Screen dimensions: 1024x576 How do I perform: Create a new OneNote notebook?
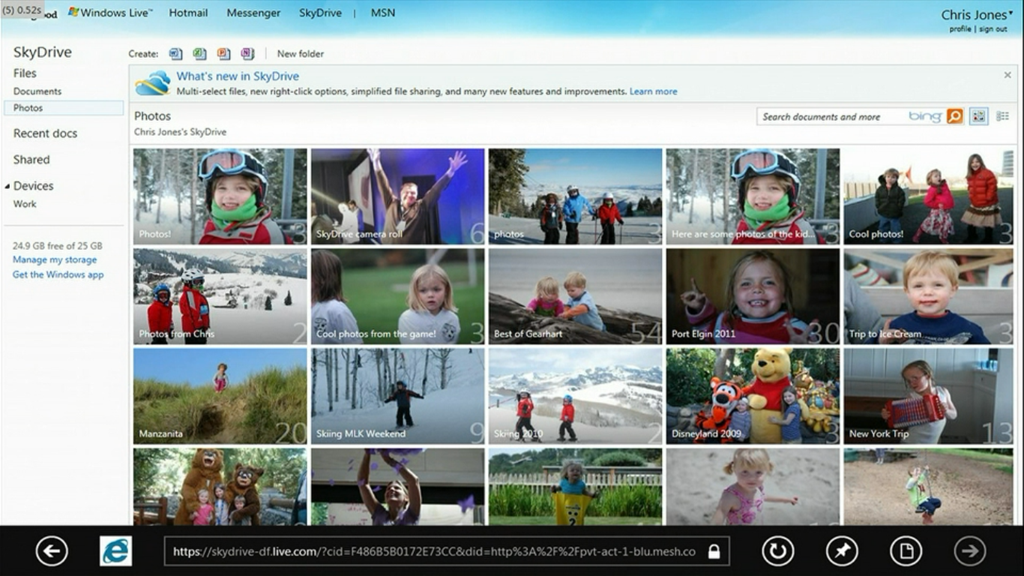tap(247, 54)
